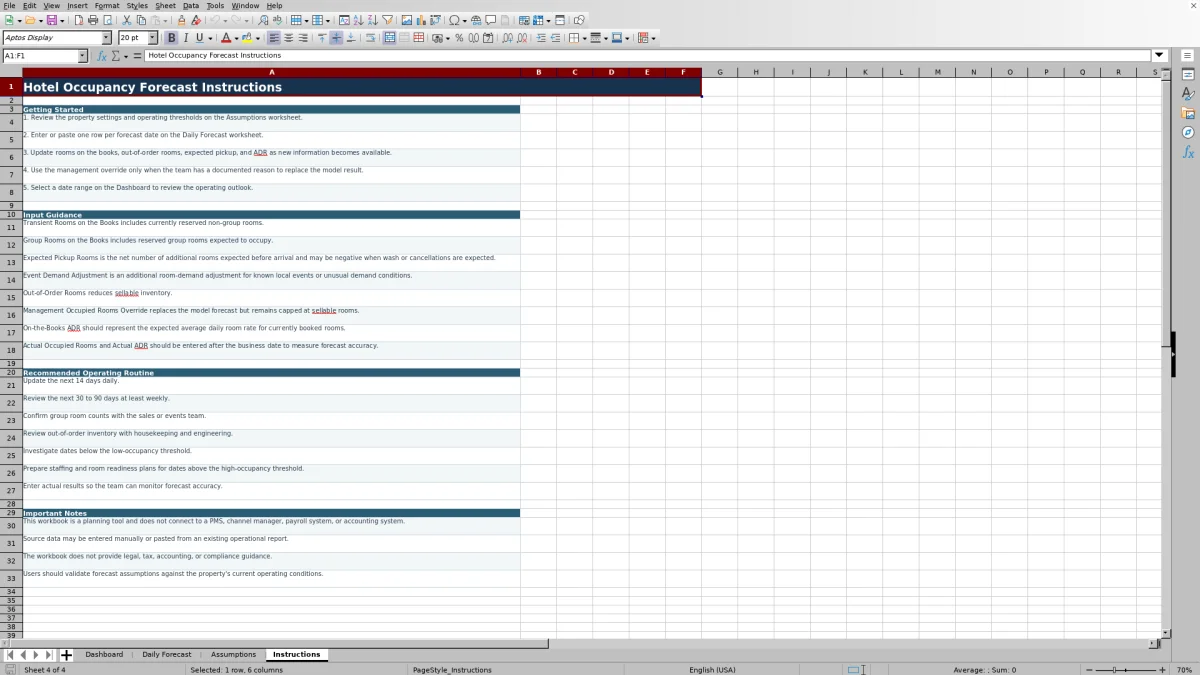Open the Data menu
1200x675 pixels.
pyautogui.click(x=191, y=5)
